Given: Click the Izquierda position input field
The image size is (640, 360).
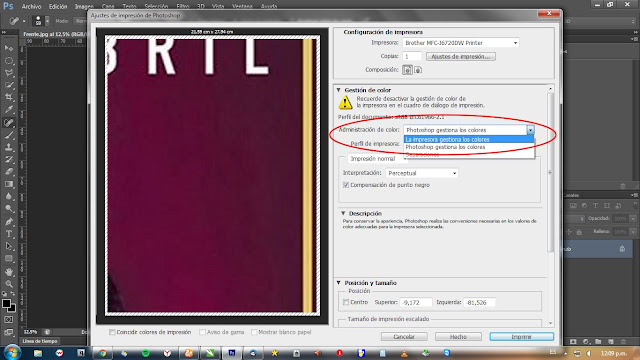Looking at the screenshot, I should (x=480, y=302).
